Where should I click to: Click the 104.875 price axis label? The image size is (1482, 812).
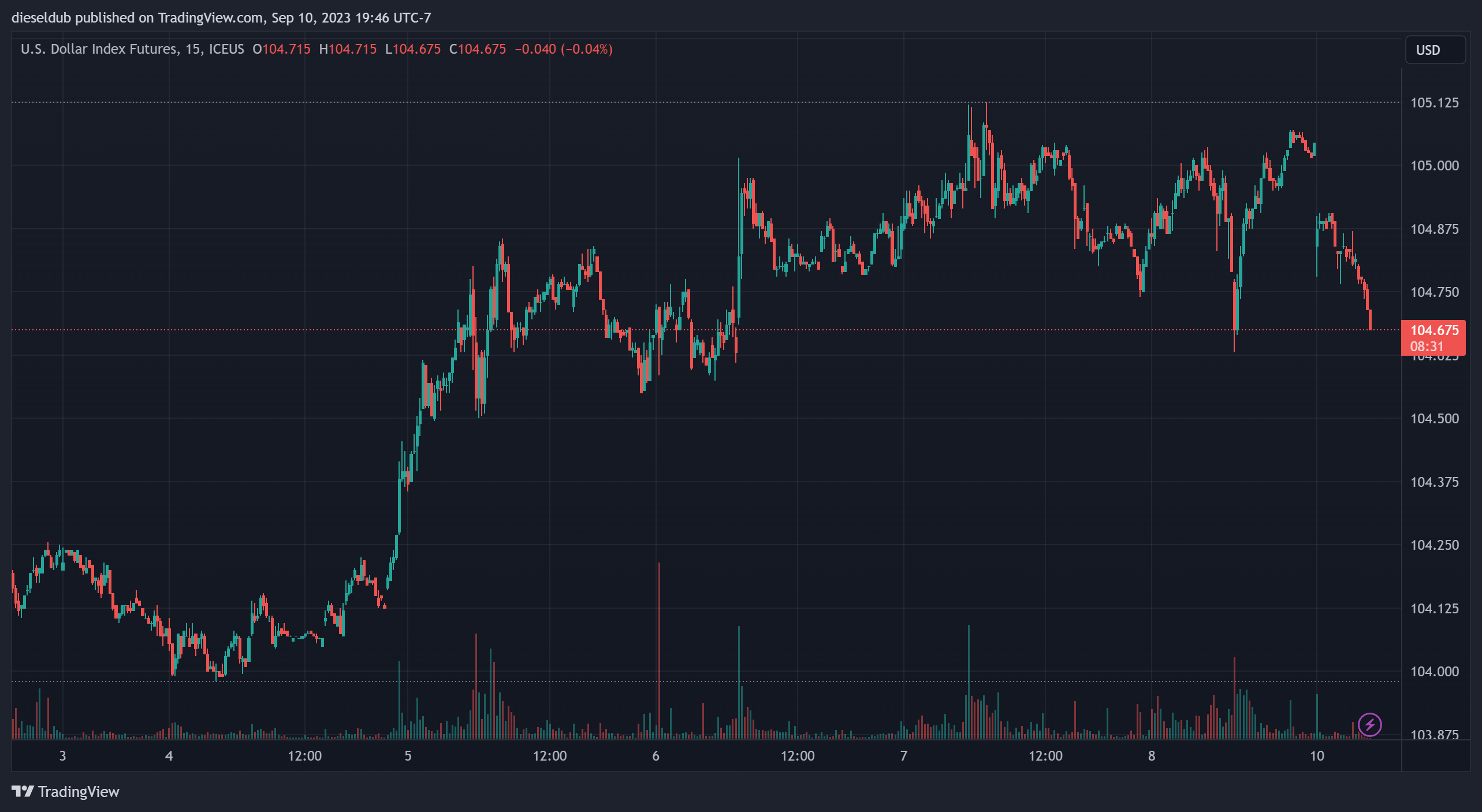pyautogui.click(x=1434, y=229)
